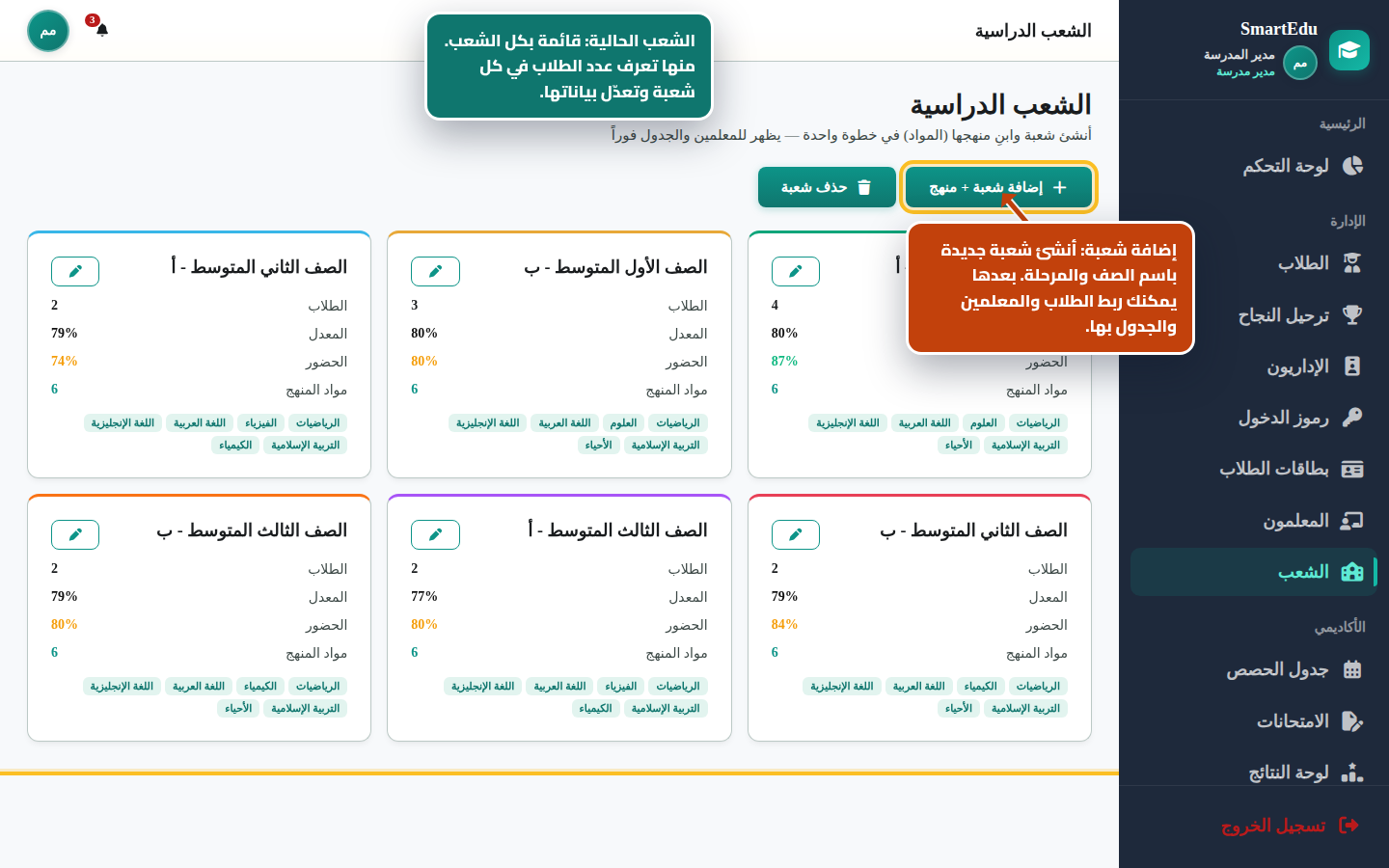
Task: Edit the الصف الثالث المتوسط - ب section
Action: 75,534
